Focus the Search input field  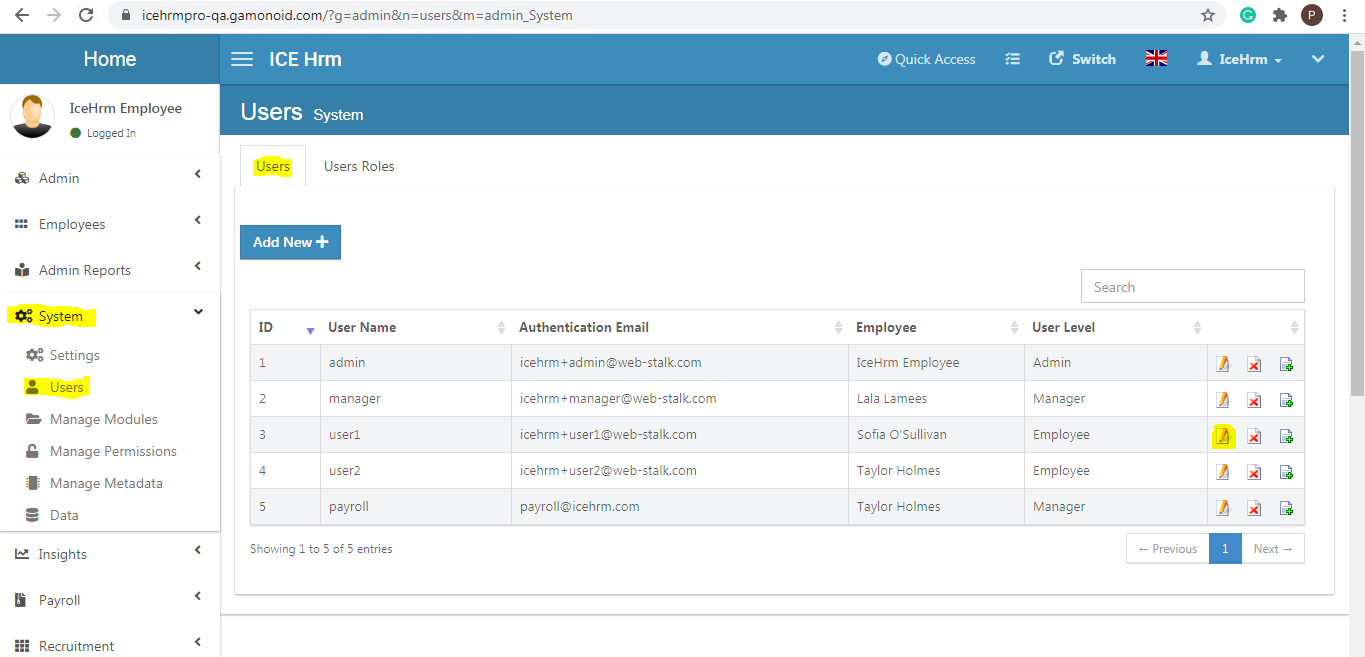click(x=1193, y=286)
